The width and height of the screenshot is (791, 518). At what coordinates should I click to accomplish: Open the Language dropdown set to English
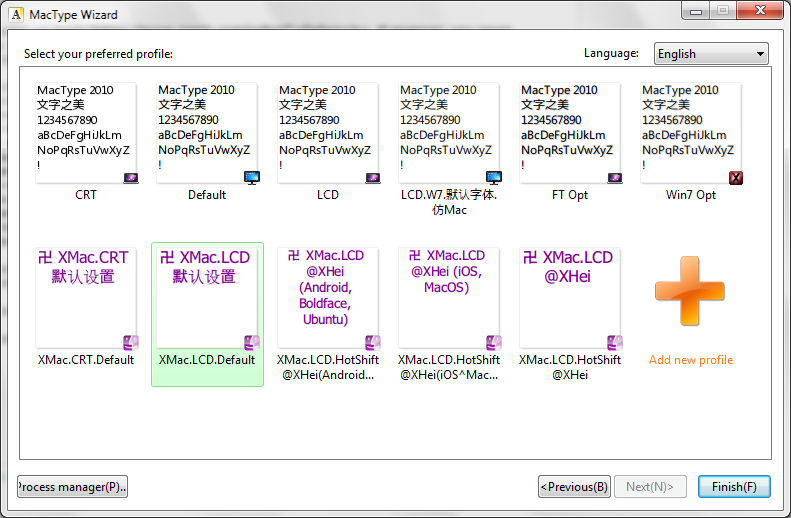[711, 53]
